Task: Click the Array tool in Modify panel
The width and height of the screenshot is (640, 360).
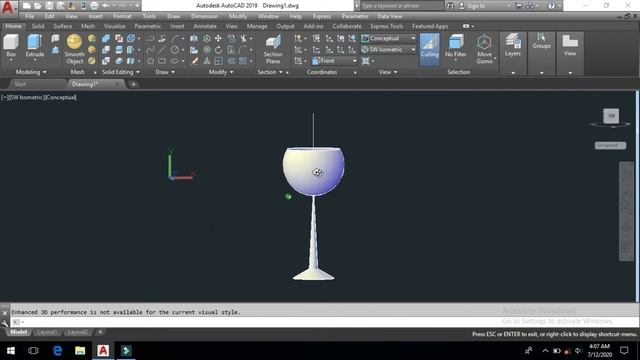Action: click(x=243, y=61)
